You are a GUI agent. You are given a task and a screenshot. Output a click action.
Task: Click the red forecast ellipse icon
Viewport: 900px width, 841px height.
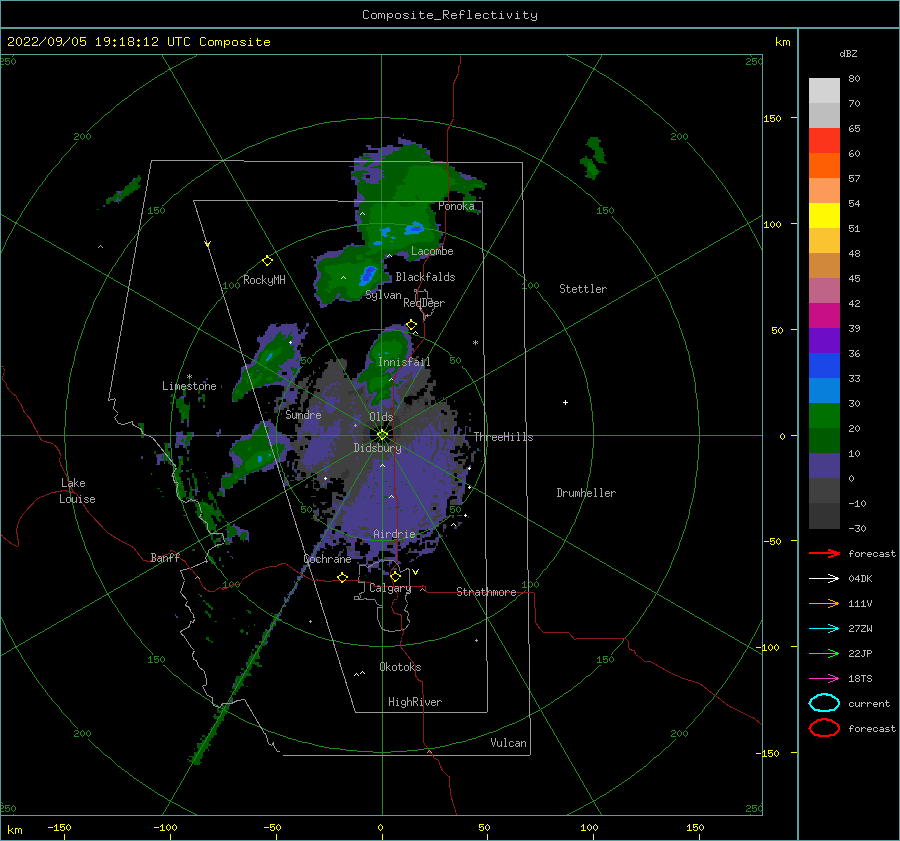824,728
